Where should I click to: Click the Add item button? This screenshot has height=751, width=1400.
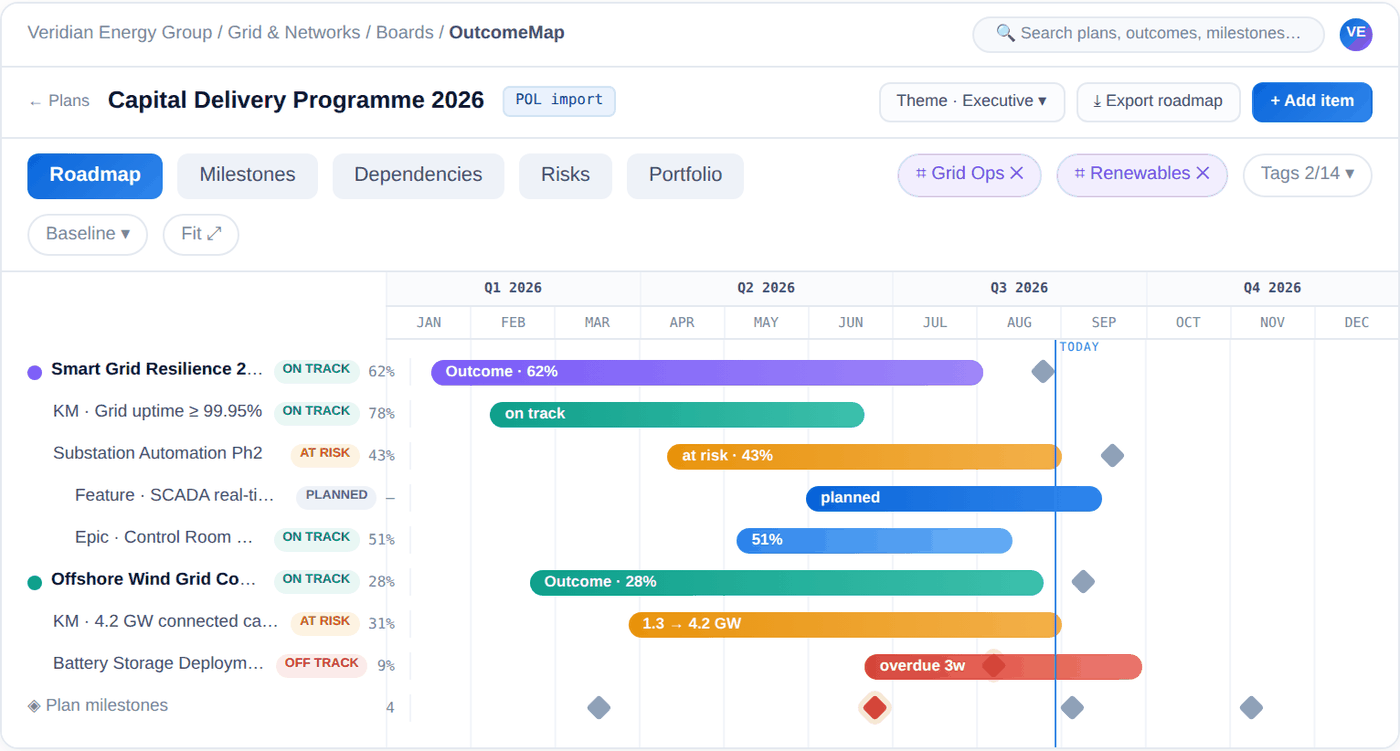point(1312,101)
